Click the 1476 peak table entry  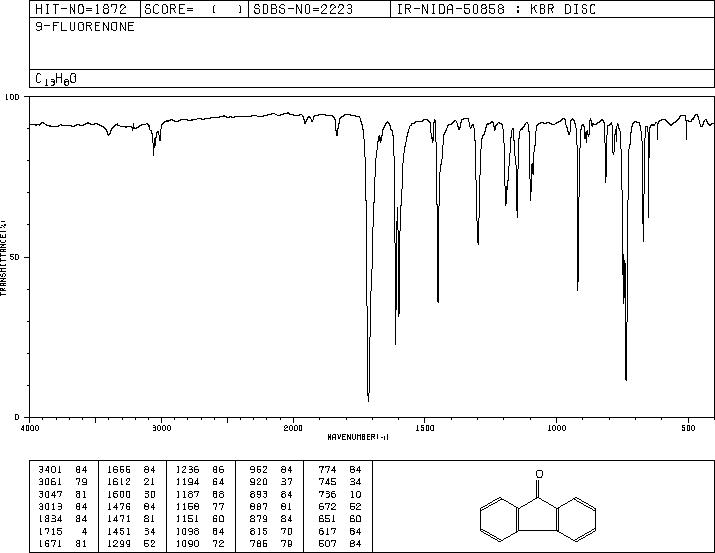[x=131, y=506]
